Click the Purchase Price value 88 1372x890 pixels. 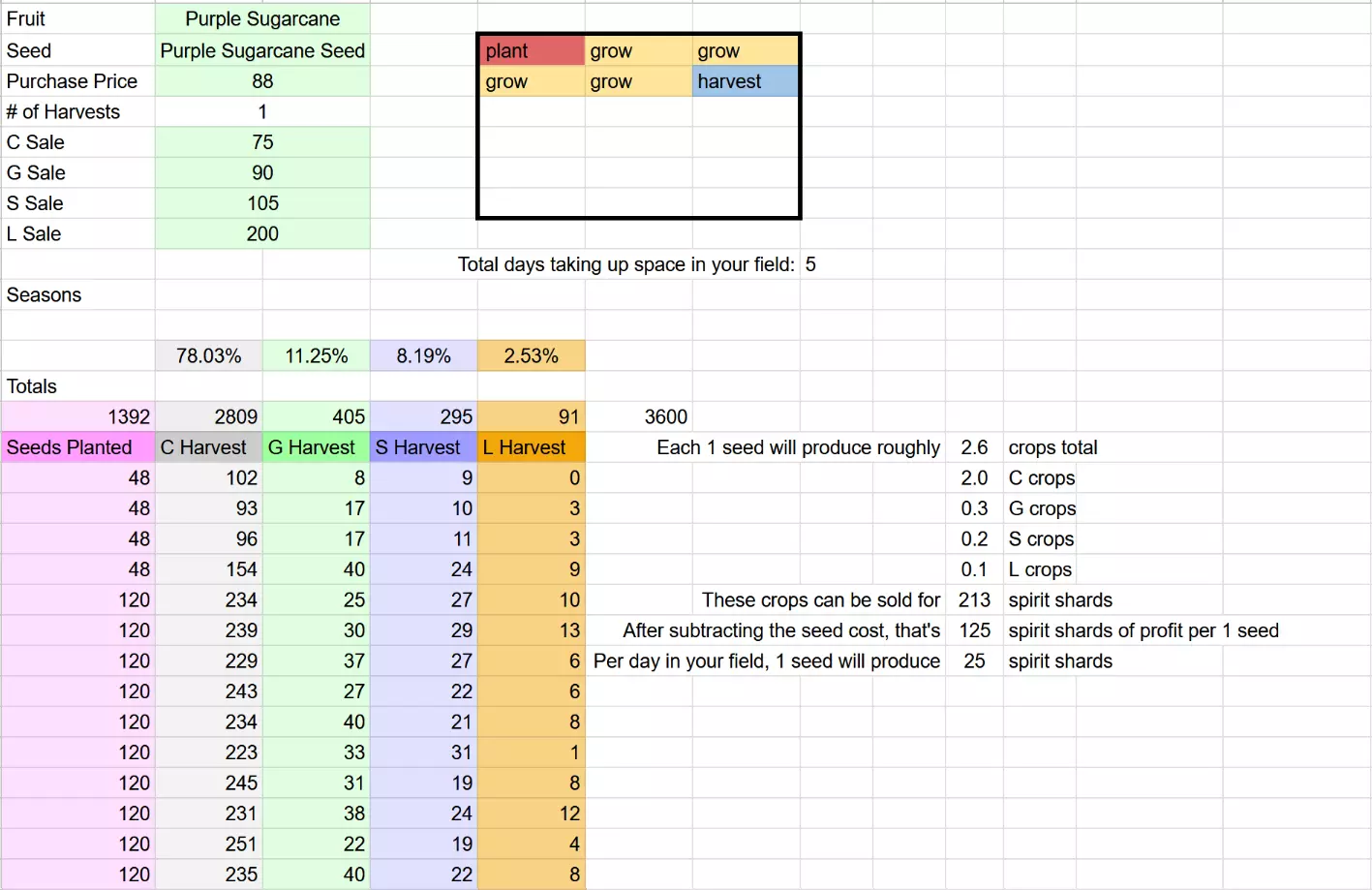pyautogui.click(x=262, y=81)
